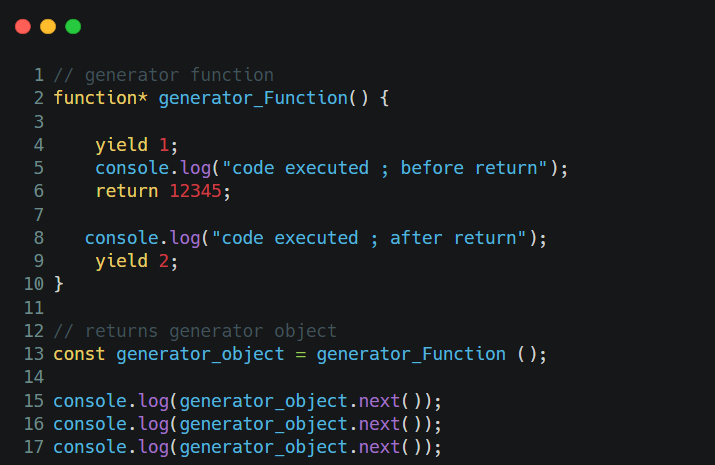
Task: Click the comment '// generator function'
Action: [x=164, y=75]
